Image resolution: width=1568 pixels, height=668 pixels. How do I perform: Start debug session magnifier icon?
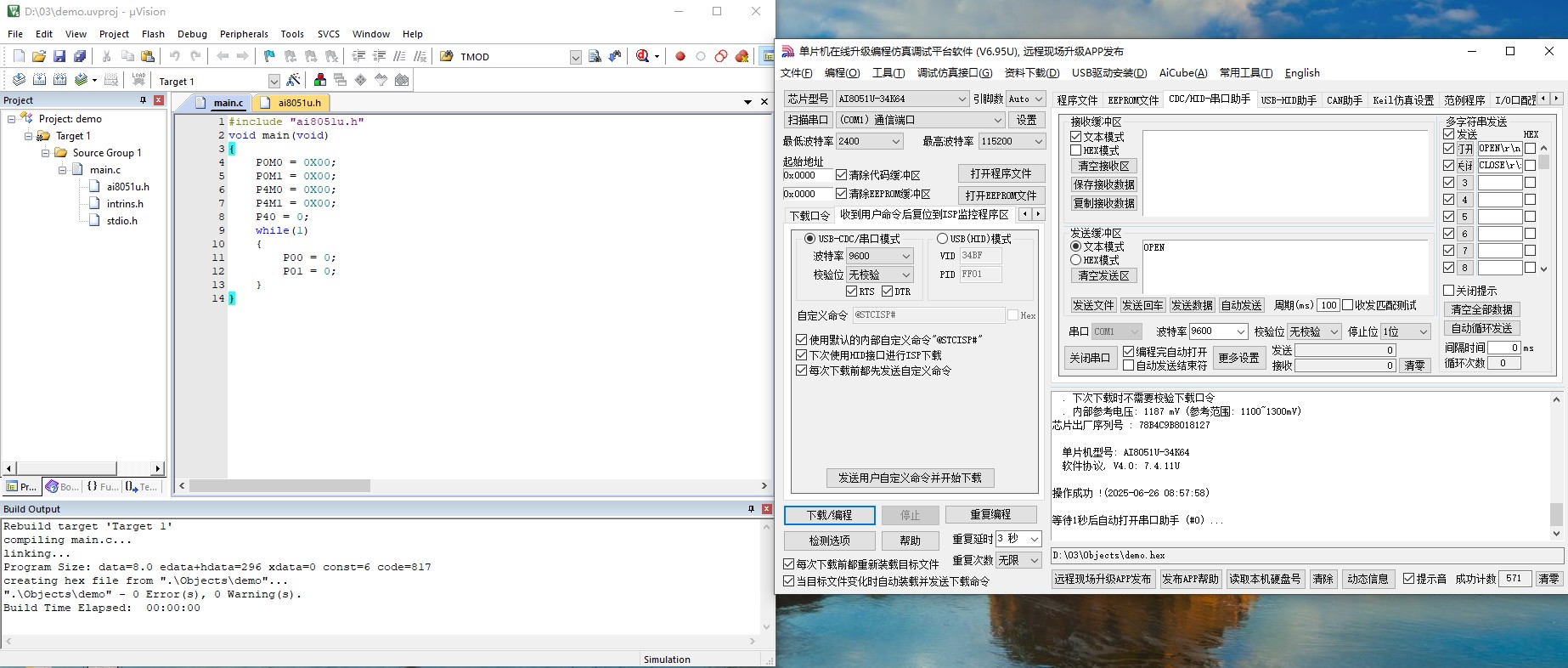tap(643, 56)
